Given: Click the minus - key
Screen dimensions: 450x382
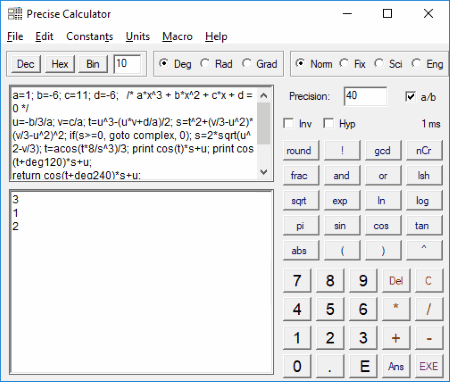Looking at the screenshot, I should pos(429,338).
